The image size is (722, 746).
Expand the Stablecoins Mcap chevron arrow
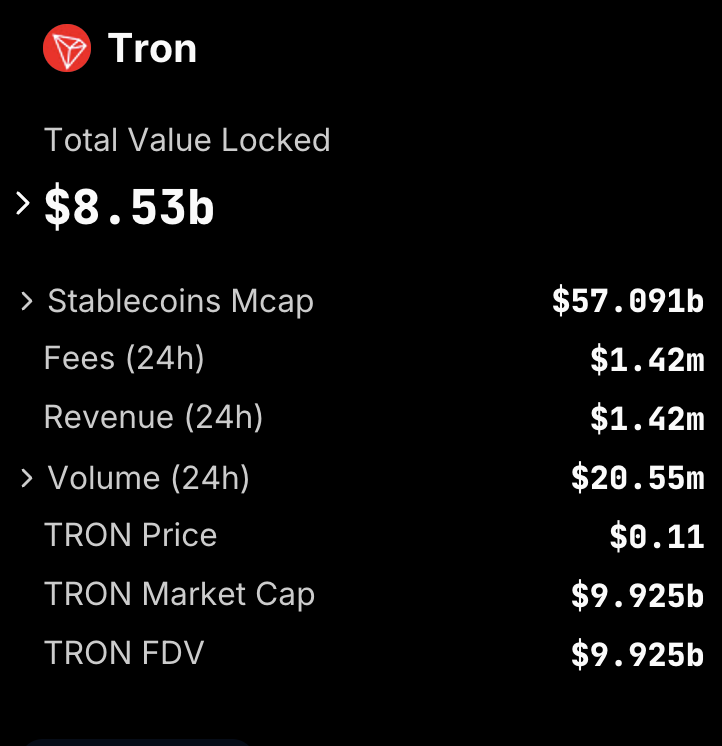27,302
